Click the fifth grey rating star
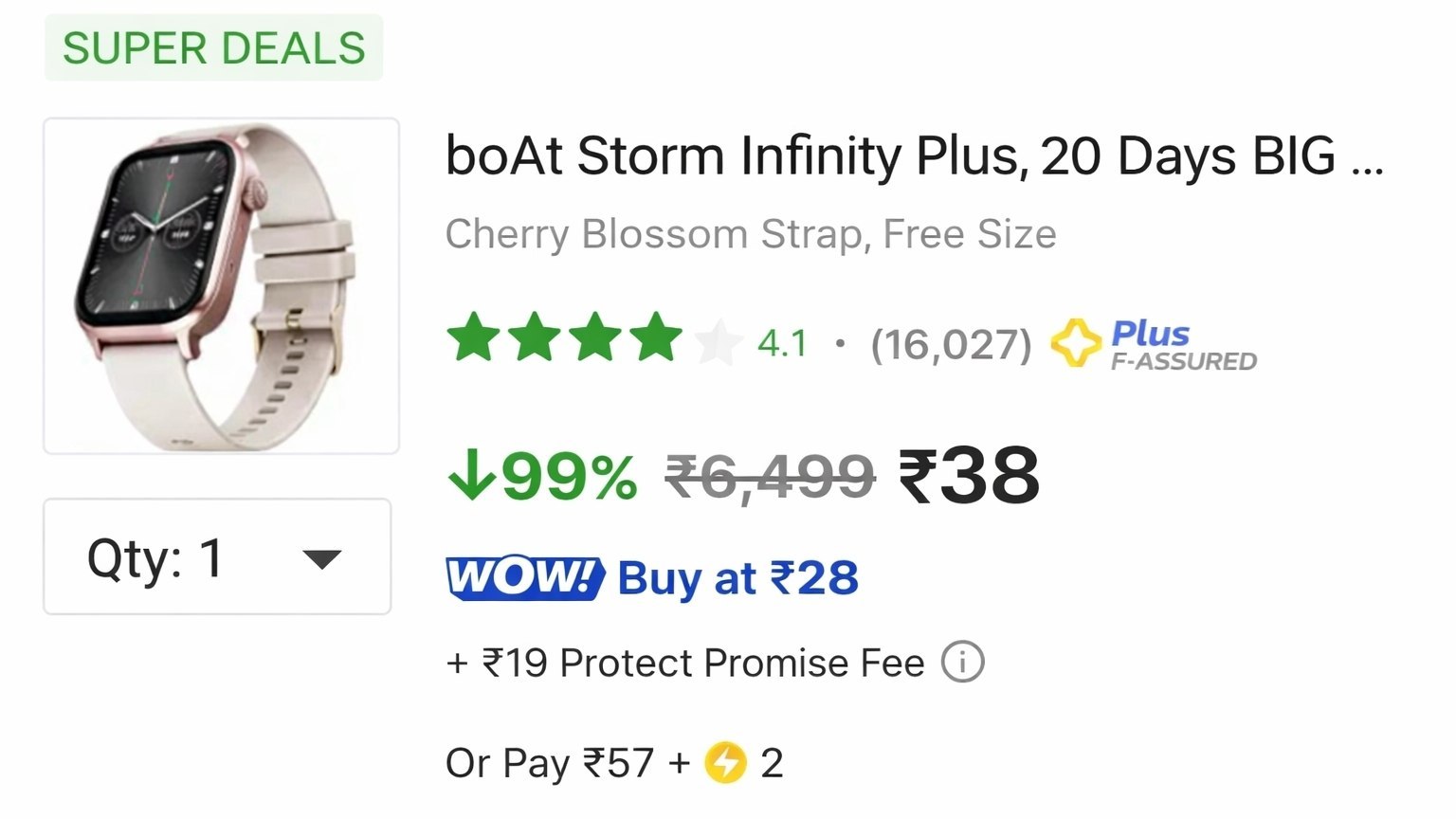 [x=718, y=341]
